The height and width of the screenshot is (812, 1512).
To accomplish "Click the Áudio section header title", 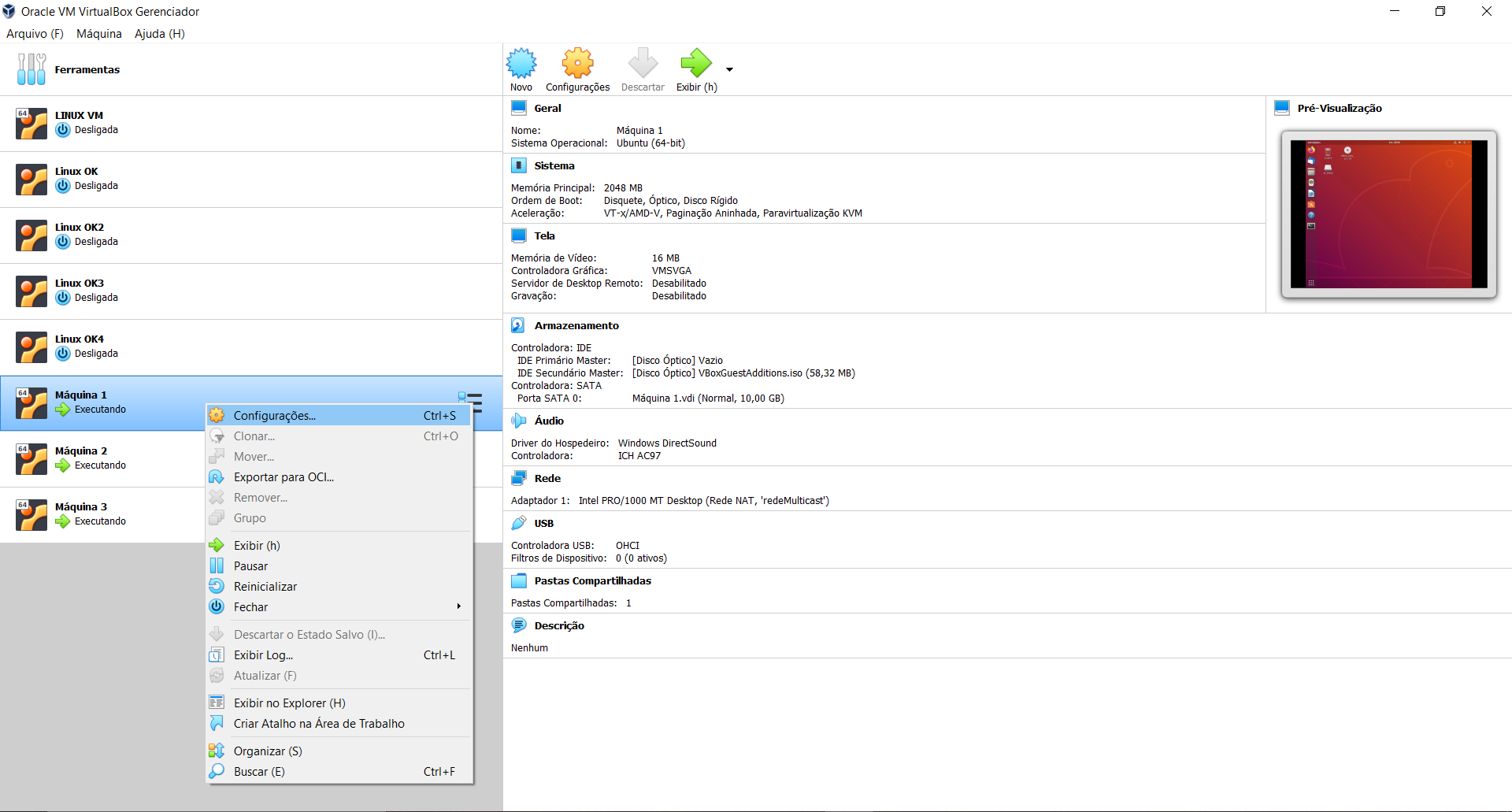I will [x=549, y=421].
